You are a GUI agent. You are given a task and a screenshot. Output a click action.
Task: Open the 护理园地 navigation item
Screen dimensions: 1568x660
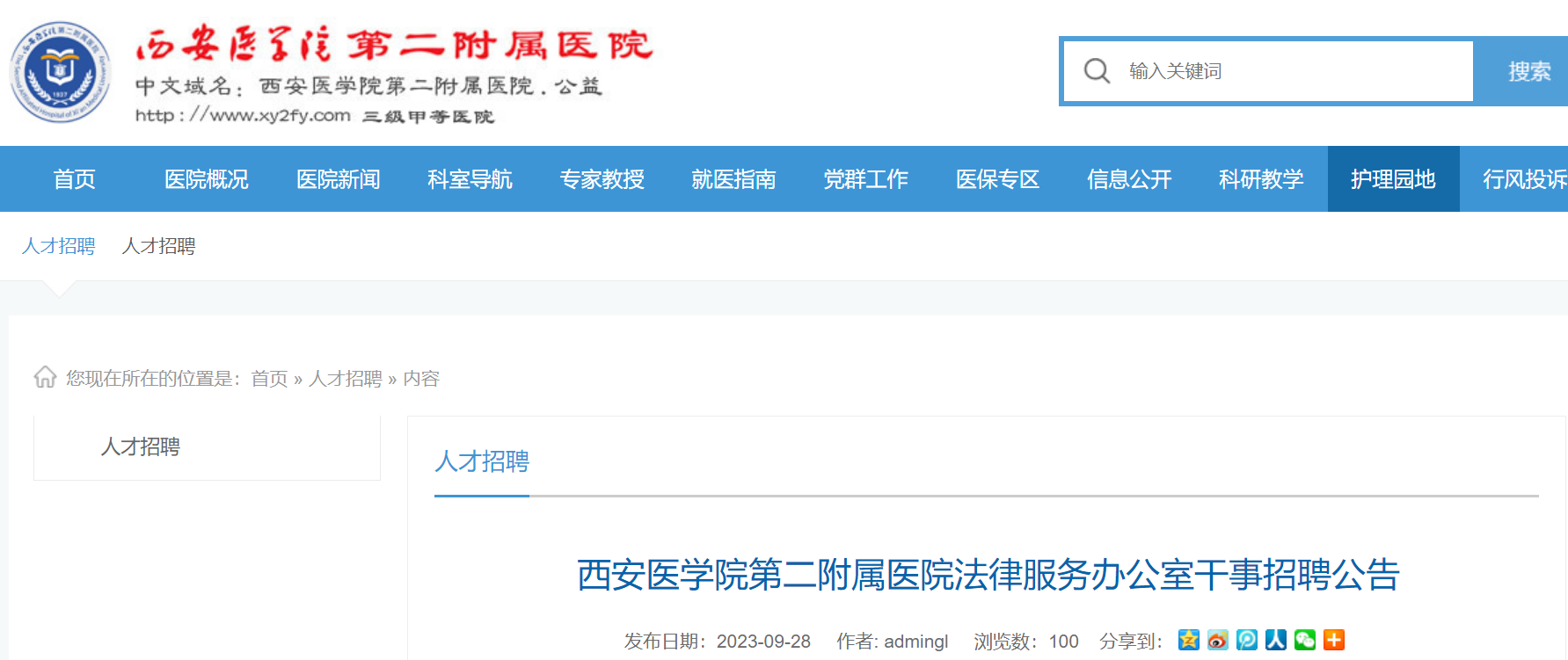point(1393,179)
